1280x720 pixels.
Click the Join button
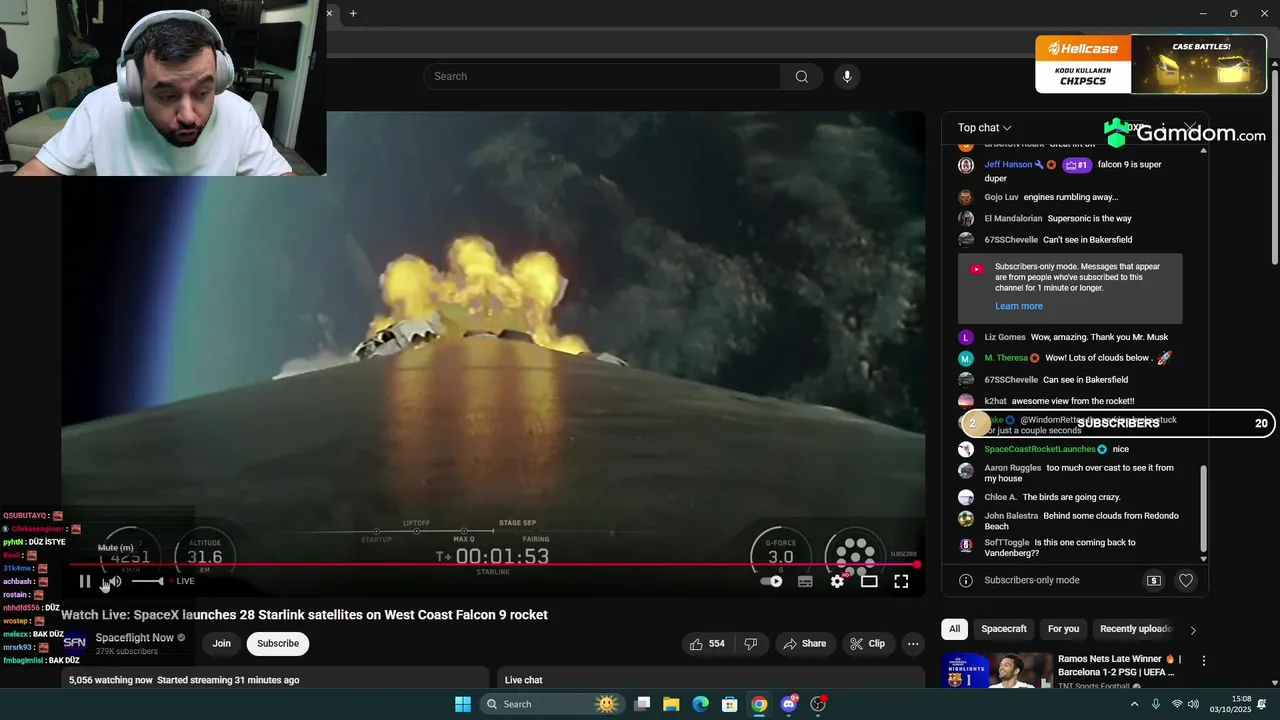click(x=222, y=644)
